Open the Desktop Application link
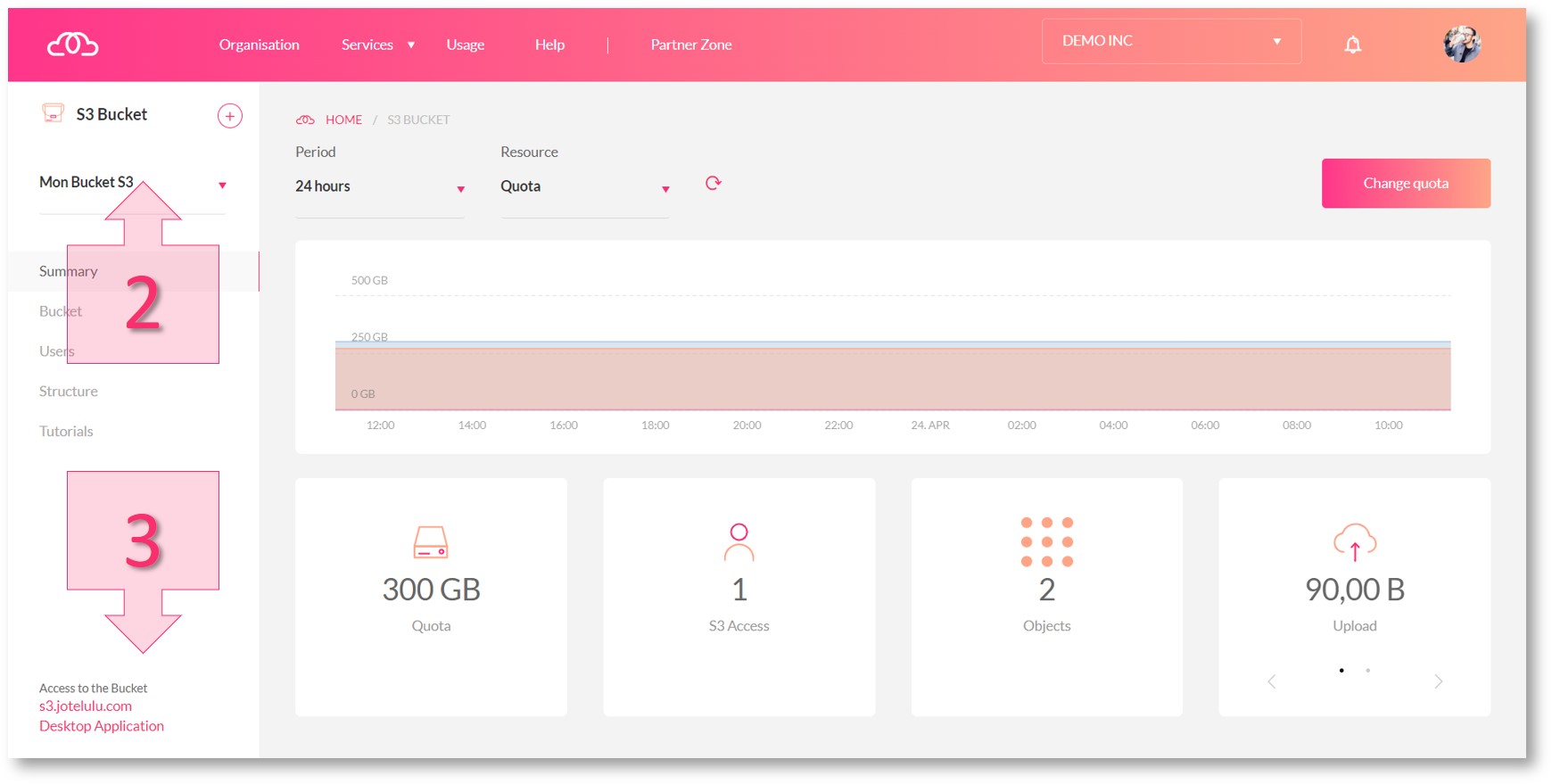 coord(102,726)
